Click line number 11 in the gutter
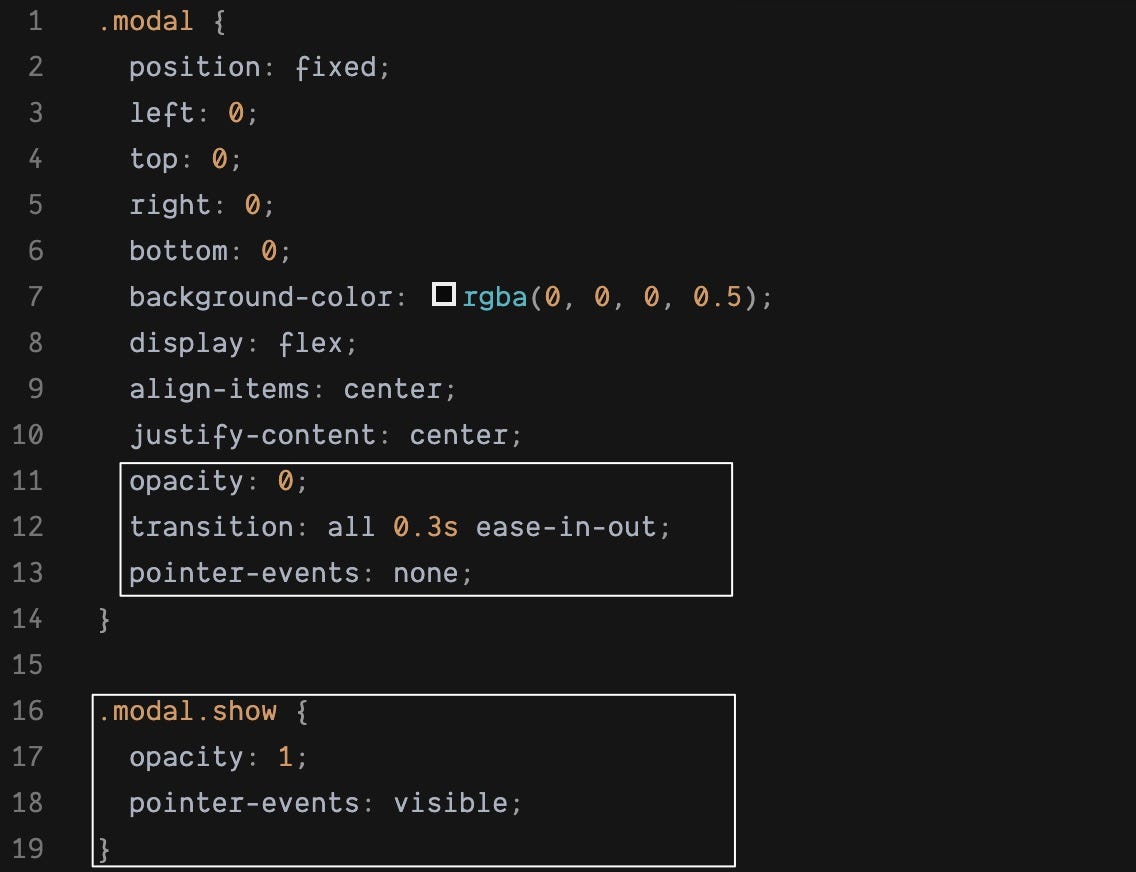The image size is (1136, 872). [28, 481]
